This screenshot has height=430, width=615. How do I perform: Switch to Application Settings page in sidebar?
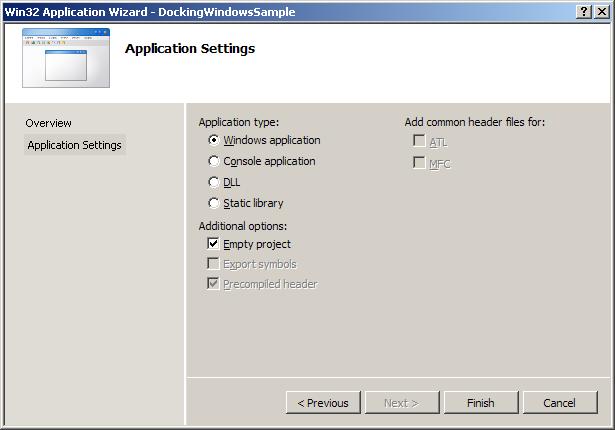[x=75, y=145]
